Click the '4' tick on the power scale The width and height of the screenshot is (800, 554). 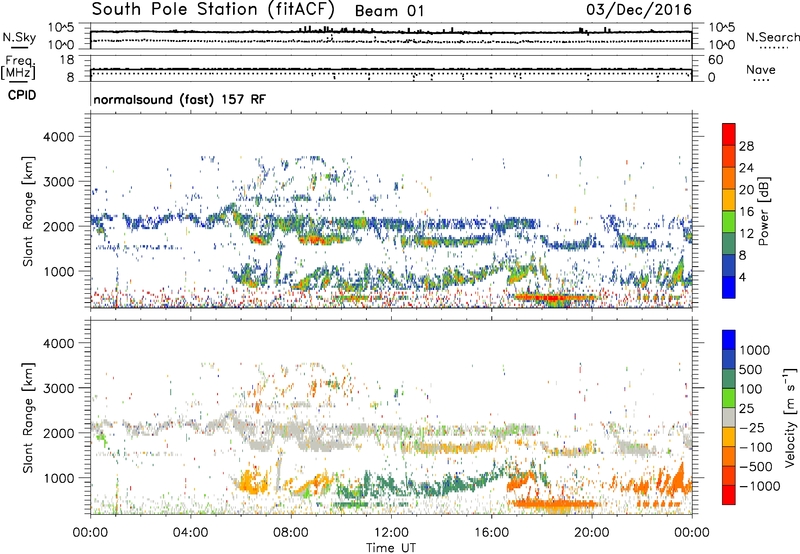pos(742,277)
